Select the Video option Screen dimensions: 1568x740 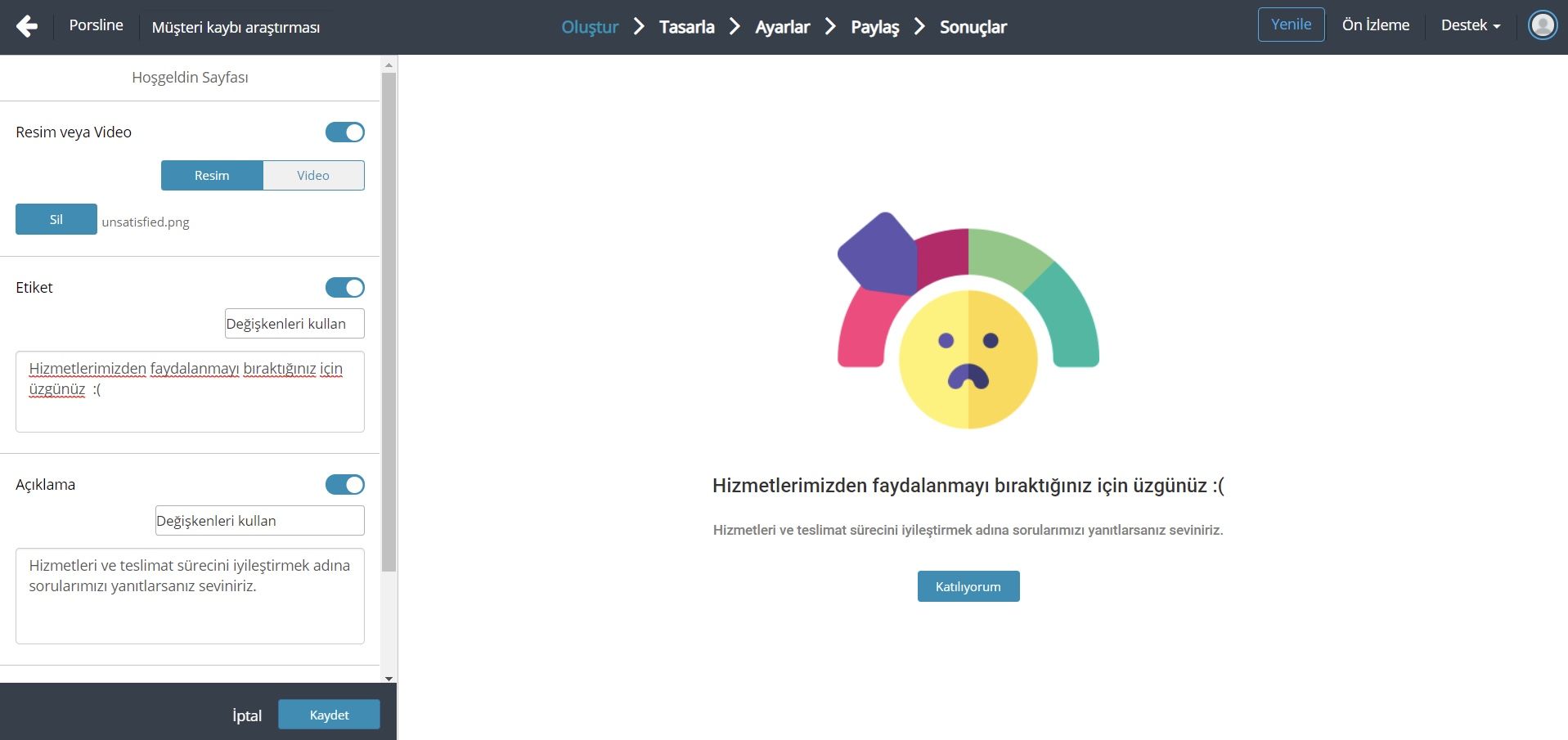coord(313,176)
